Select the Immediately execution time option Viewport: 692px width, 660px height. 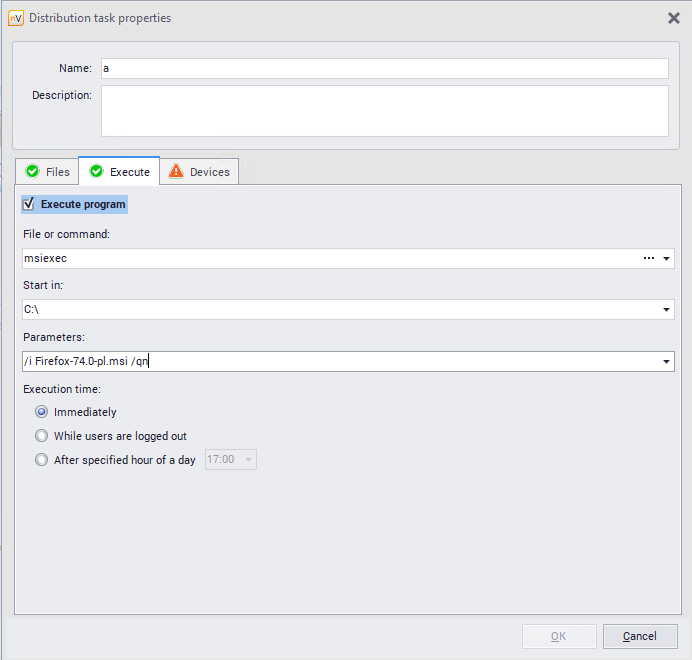pyautogui.click(x=41, y=412)
